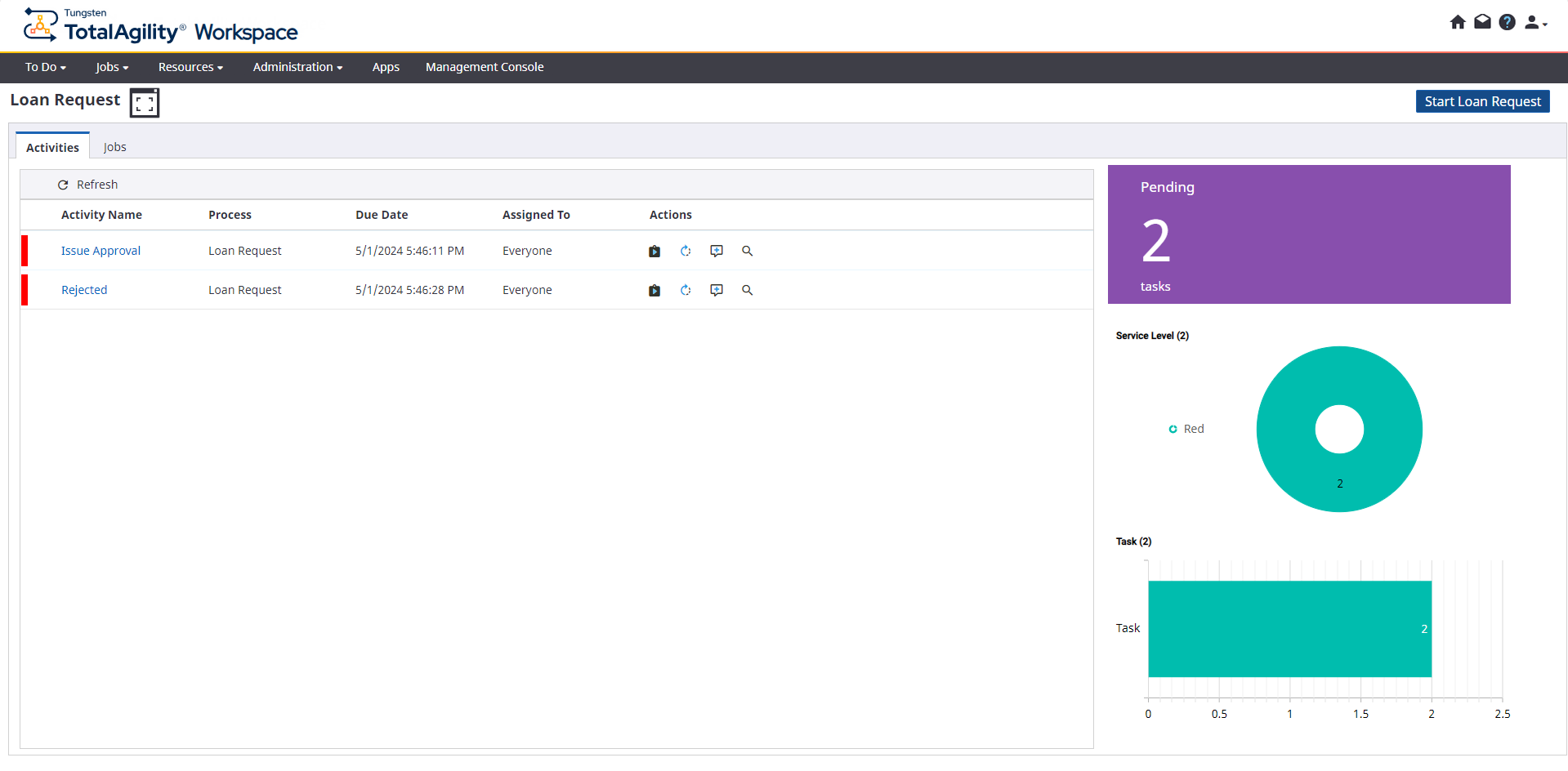1568x771 pixels.
Task: Open Help via the question mark icon
Action: point(1508,22)
